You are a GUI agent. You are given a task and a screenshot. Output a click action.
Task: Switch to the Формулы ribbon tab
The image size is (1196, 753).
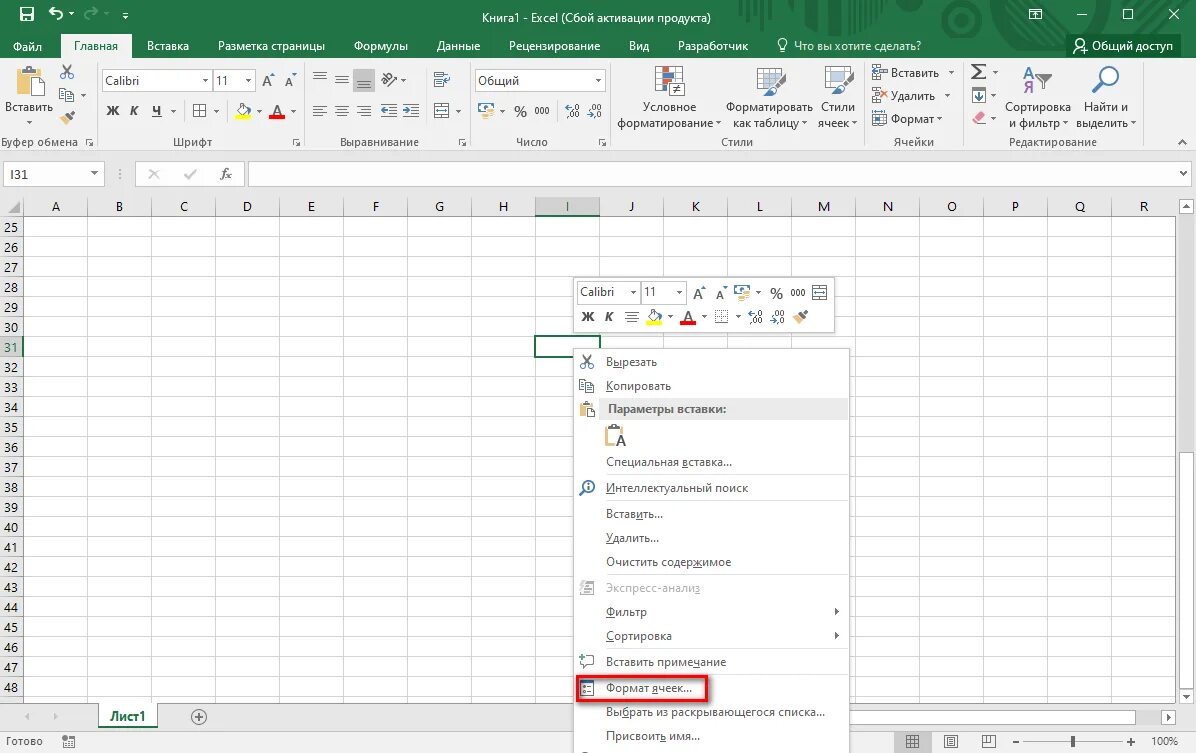(381, 46)
